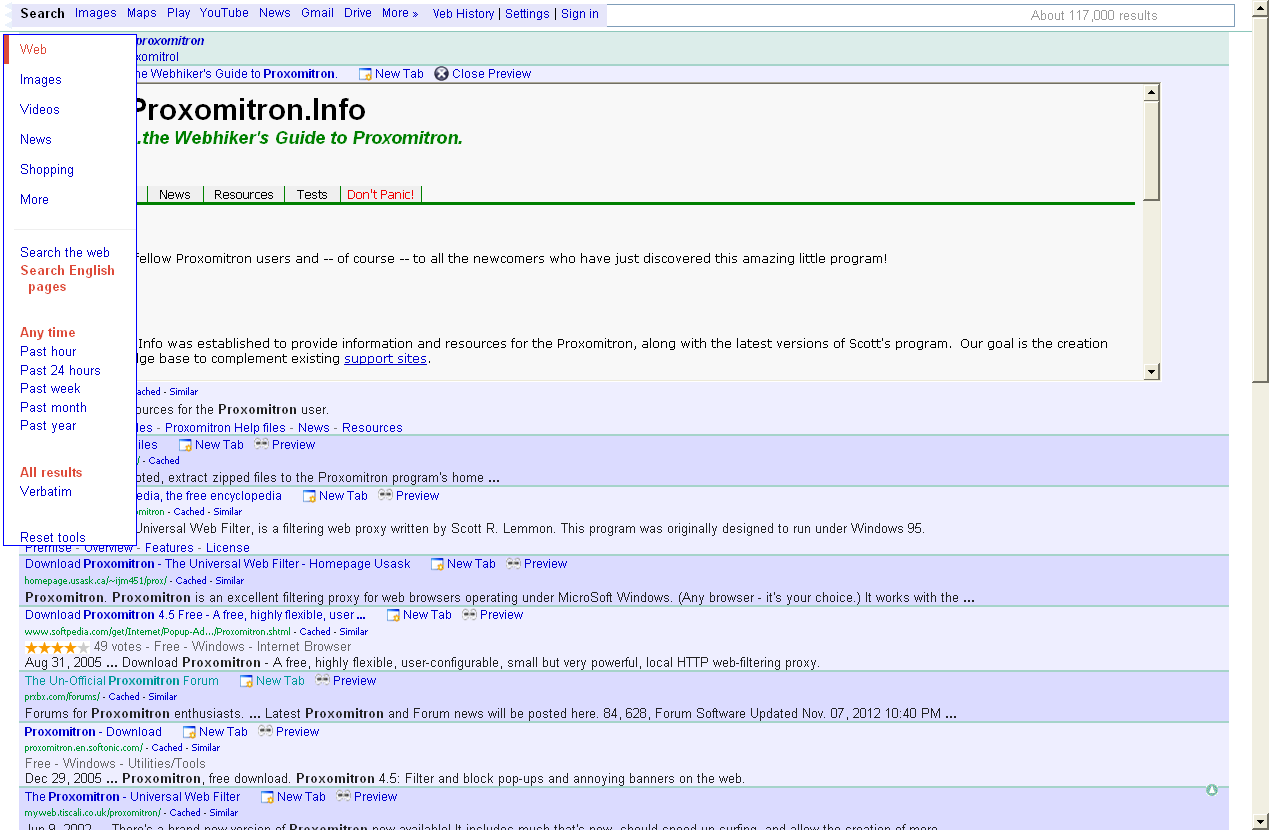Viewport: 1269px width, 830px height.
Task: Select Shopping in the left sidebar
Action: tap(47, 169)
